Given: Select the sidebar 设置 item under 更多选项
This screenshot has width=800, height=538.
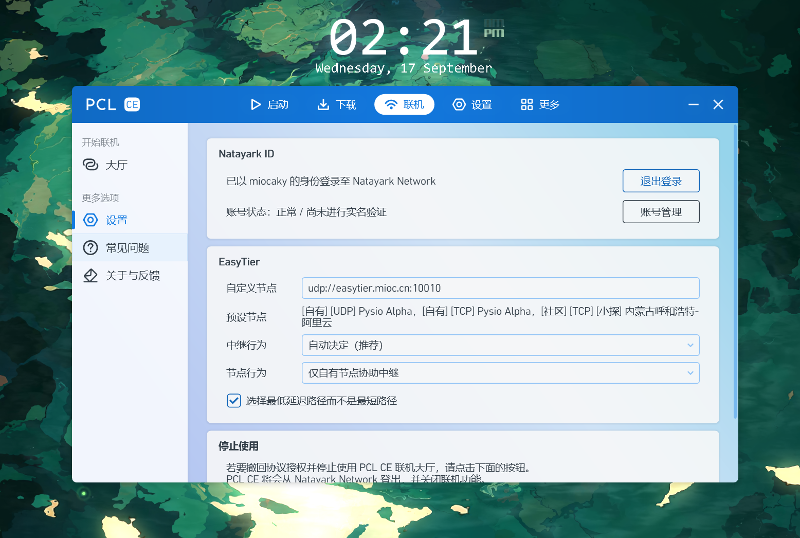Looking at the screenshot, I should (x=115, y=220).
